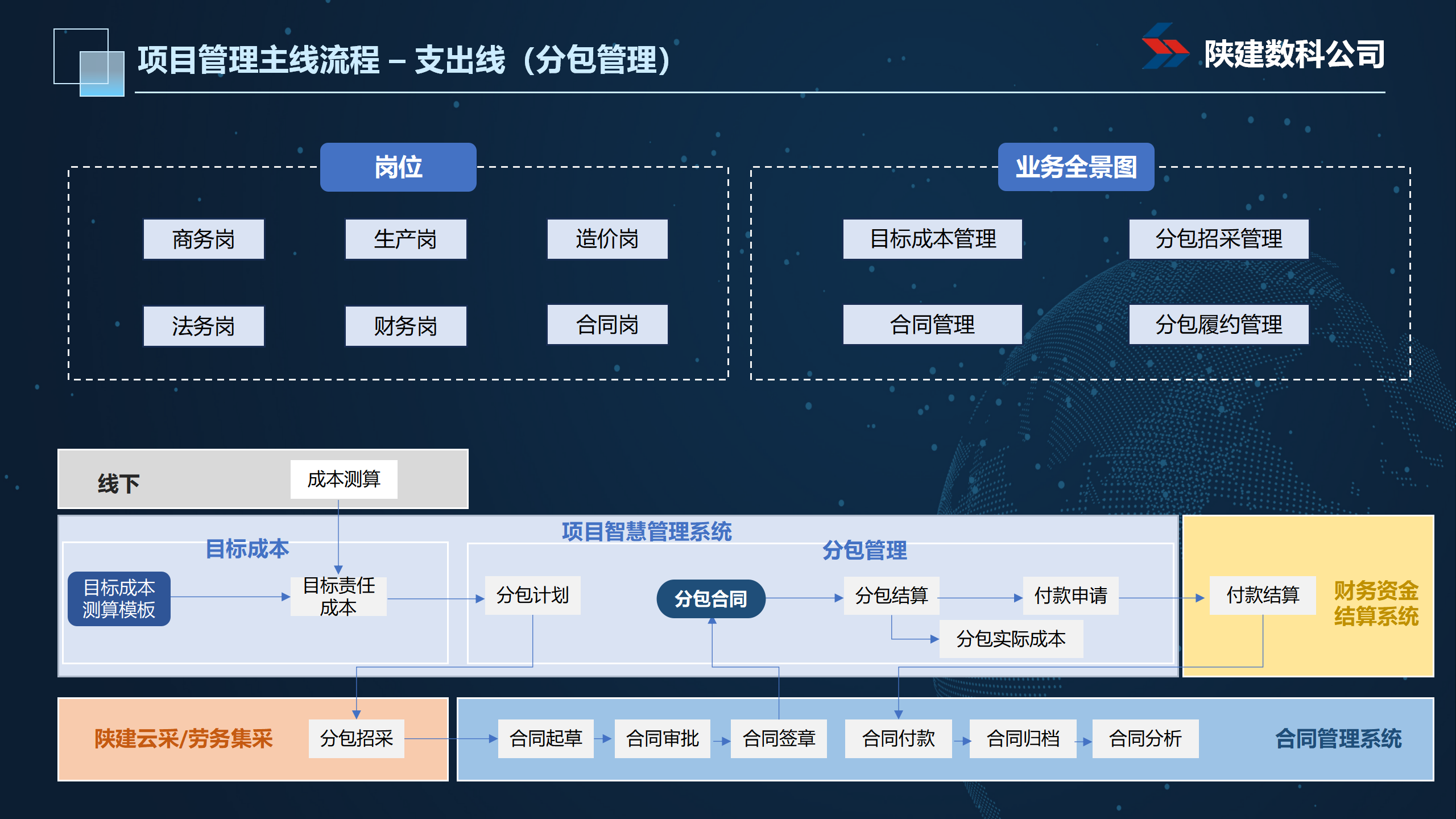Click the 陕建数科公司 logo icon
The width and height of the screenshot is (1456, 819).
(1165, 47)
